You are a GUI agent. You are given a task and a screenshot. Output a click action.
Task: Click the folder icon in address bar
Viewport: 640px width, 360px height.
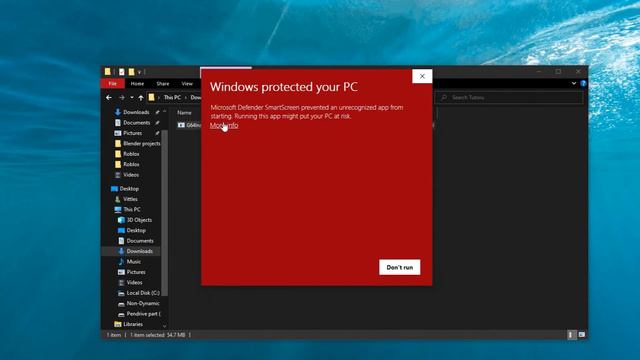tap(151, 97)
